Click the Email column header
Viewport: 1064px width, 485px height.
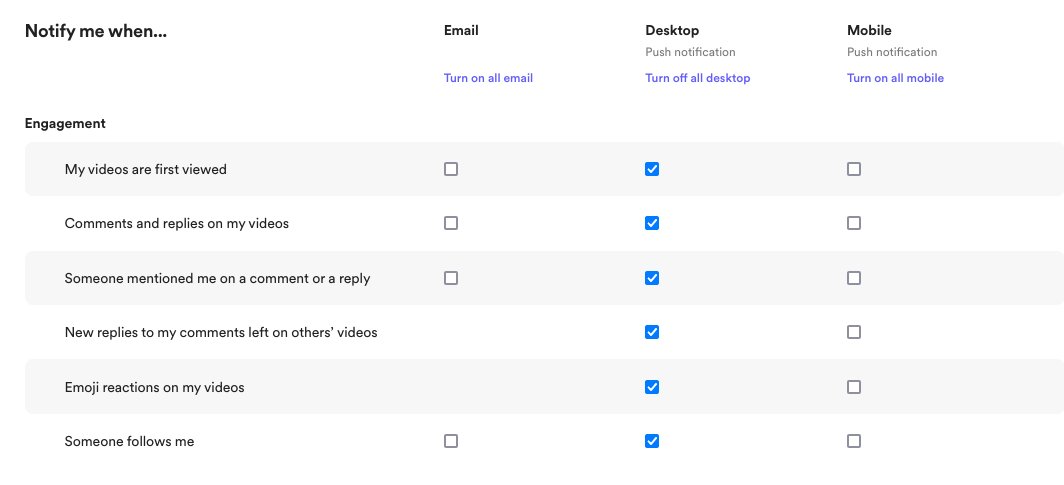pyautogui.click(x=461, y=31)
